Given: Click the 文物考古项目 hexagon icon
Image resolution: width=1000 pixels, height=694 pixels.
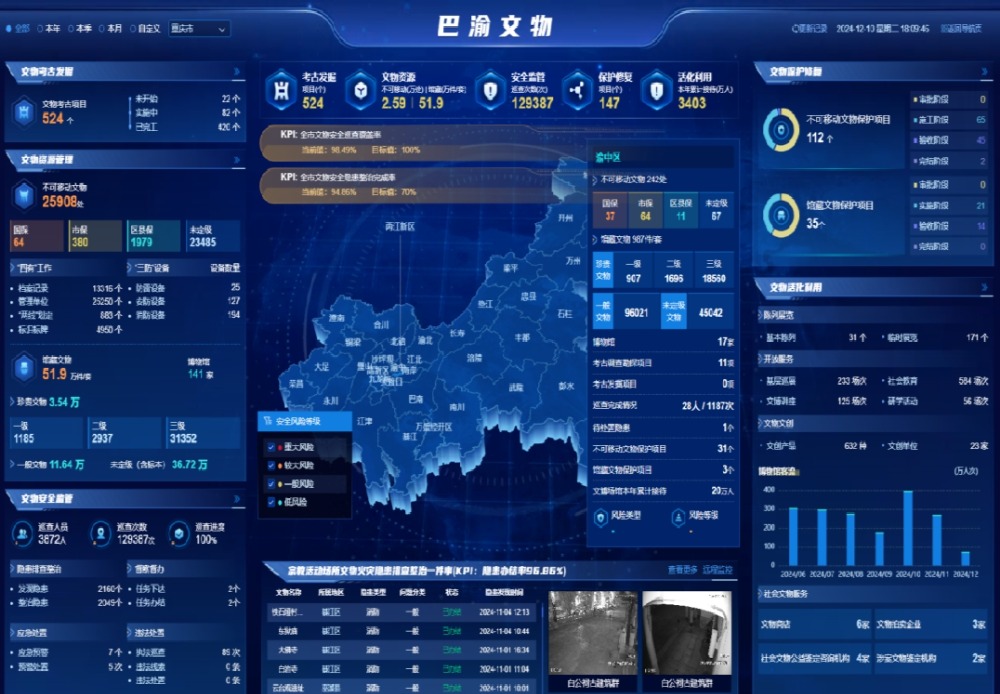Looking at the screenshot, I should point(24,110).
